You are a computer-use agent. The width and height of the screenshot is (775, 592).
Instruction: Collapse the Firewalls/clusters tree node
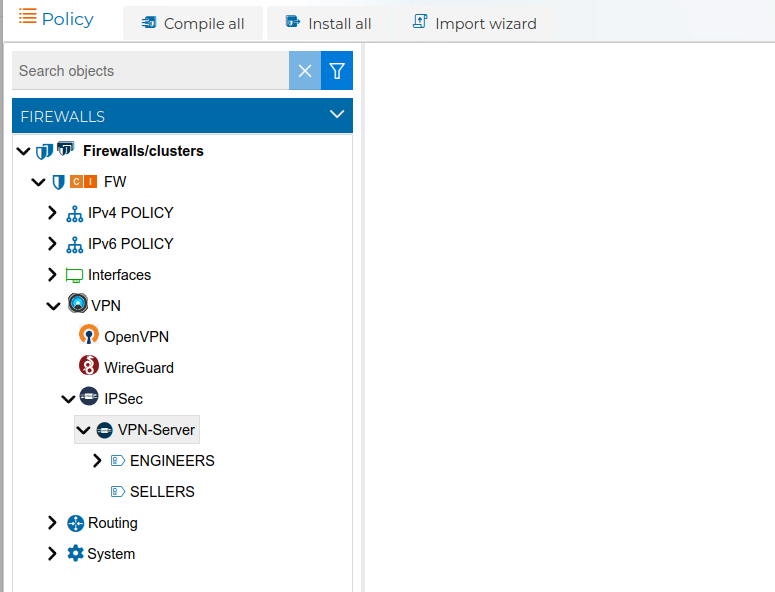(x=23, y=151)
